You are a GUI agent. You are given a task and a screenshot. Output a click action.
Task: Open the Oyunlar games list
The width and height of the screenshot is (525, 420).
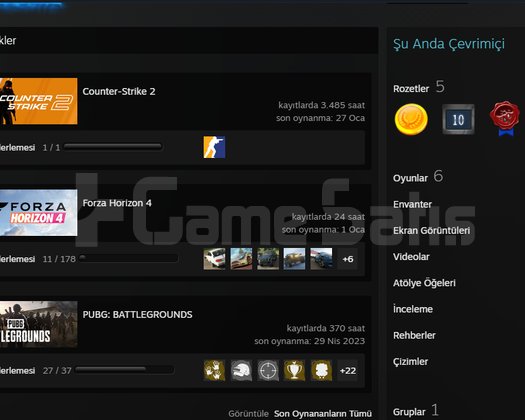tap(410, 178)
